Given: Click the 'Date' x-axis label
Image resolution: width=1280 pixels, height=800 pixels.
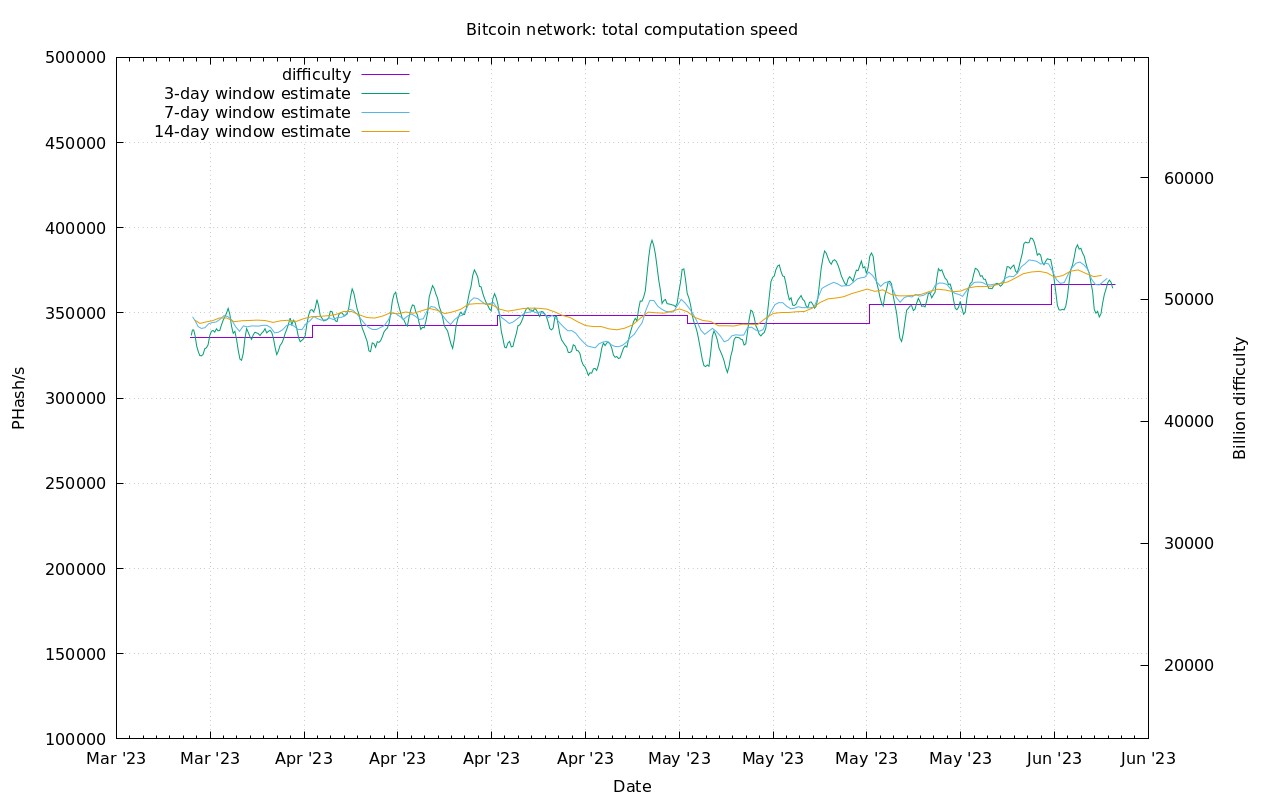Looking at the screenshot, I should pyautogui.click(x=632, y=787).
